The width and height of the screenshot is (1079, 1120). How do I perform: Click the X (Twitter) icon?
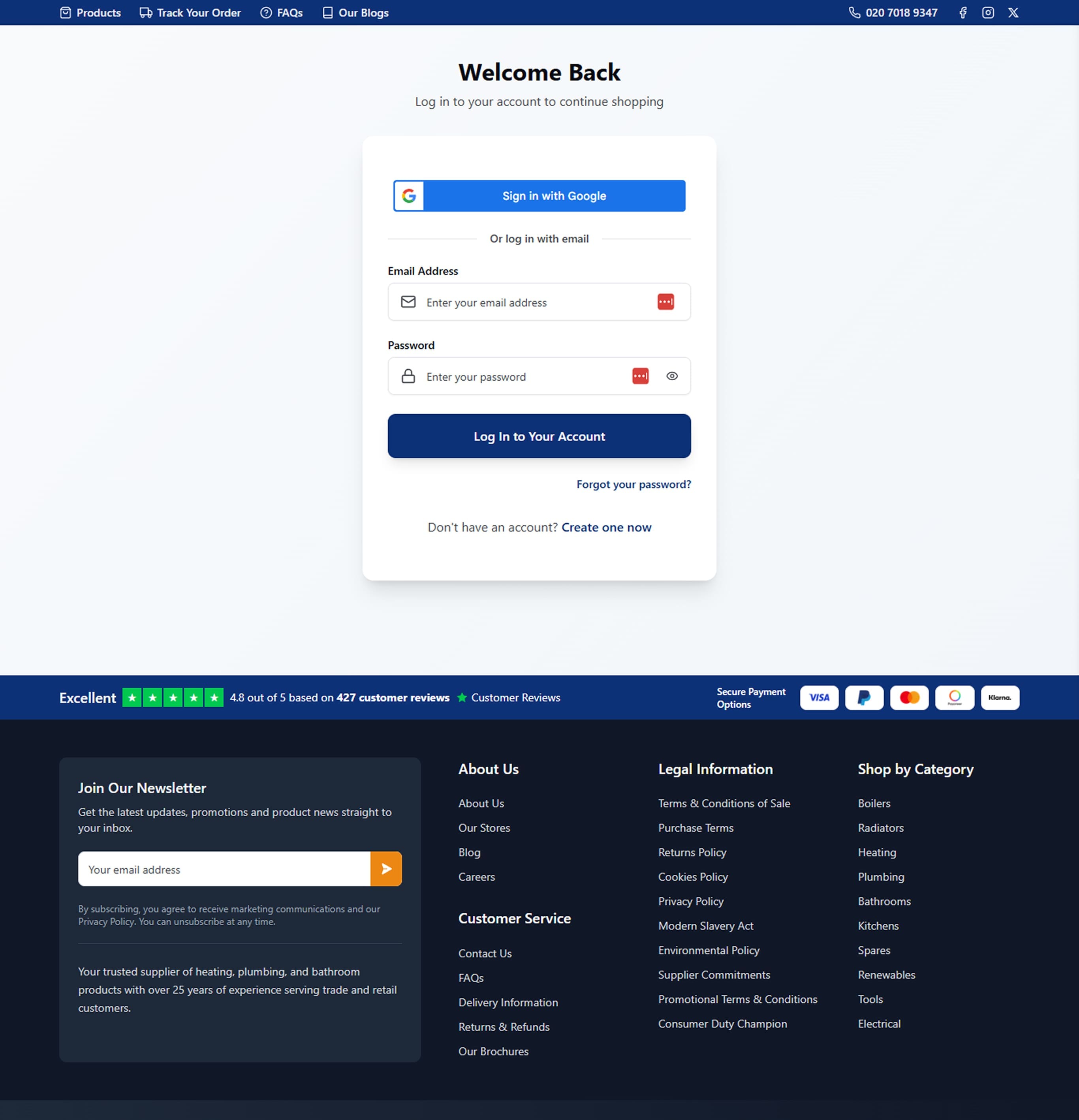point(1013,13)
